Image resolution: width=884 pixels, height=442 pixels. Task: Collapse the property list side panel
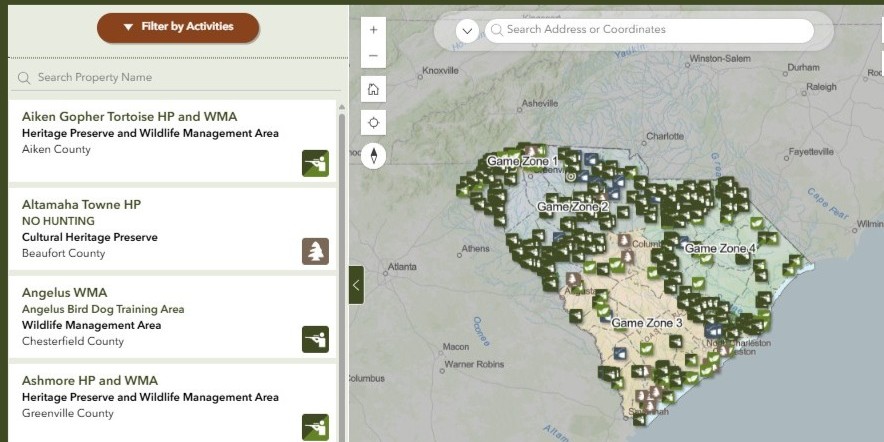click(355, 285)
